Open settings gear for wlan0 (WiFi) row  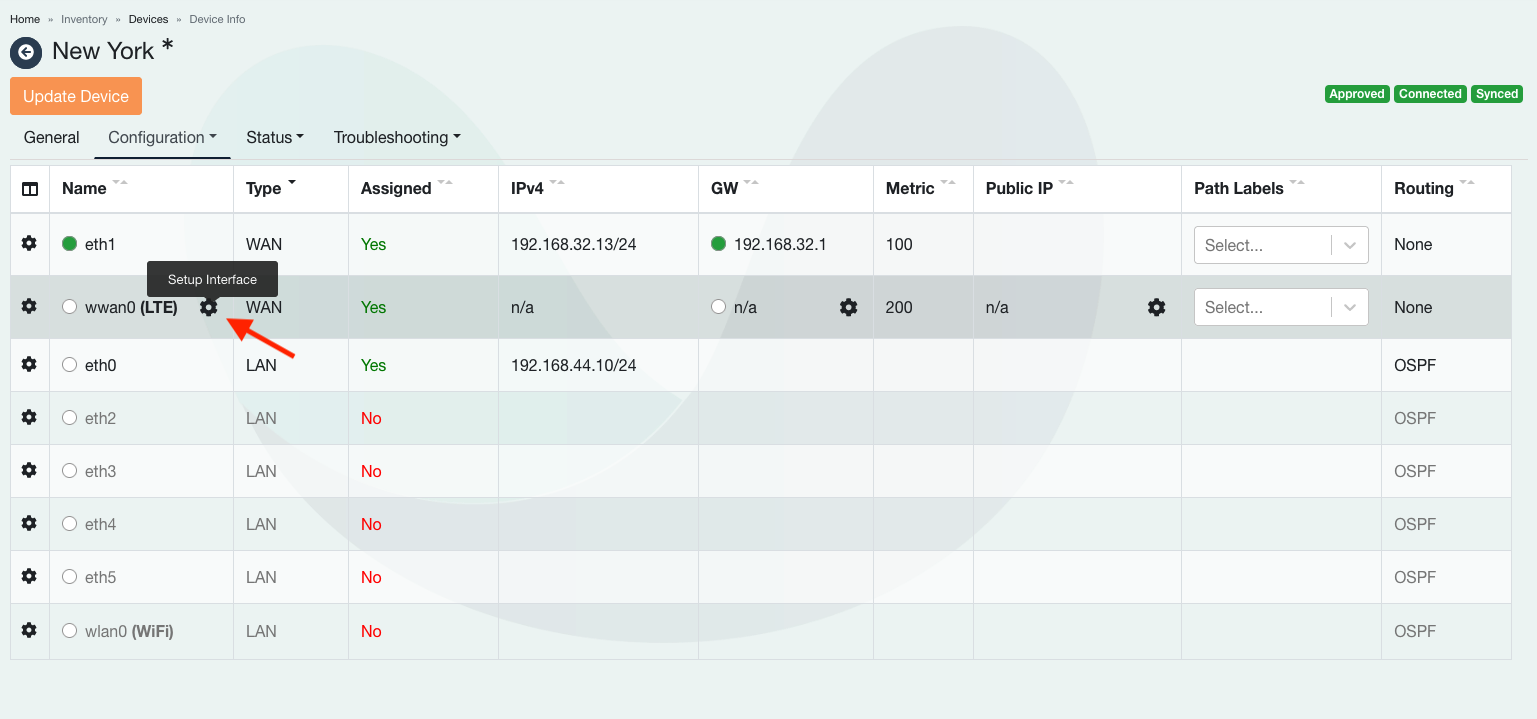(x=30, y=631)
